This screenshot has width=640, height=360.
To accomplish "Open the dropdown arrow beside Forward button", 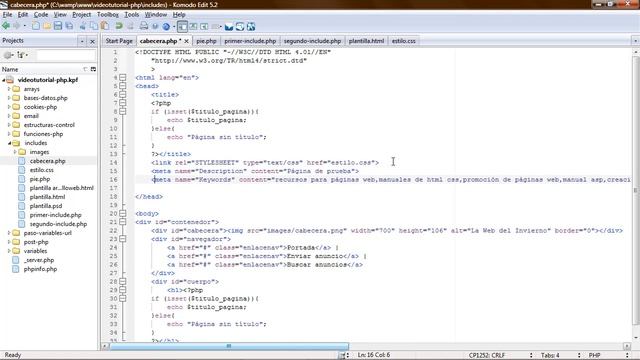I will 24,27.
